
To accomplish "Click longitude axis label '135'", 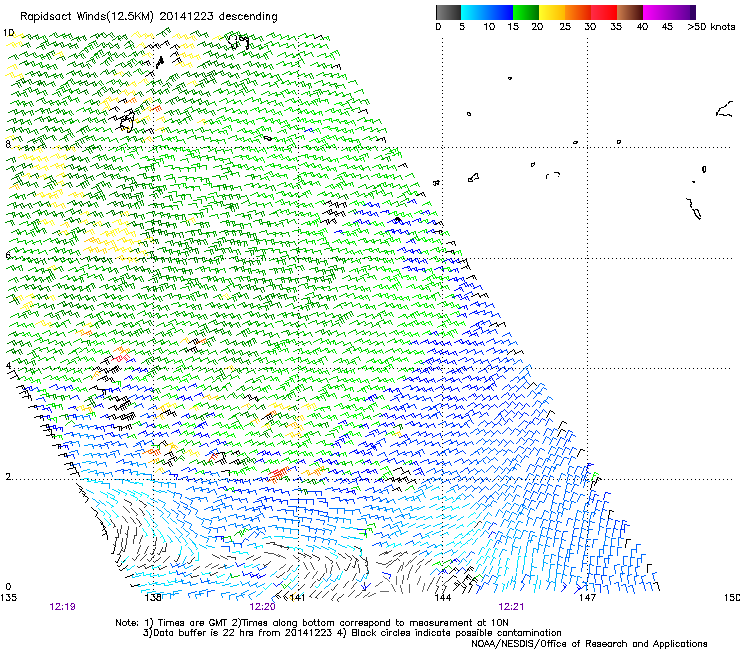I will tap(8, 598).
